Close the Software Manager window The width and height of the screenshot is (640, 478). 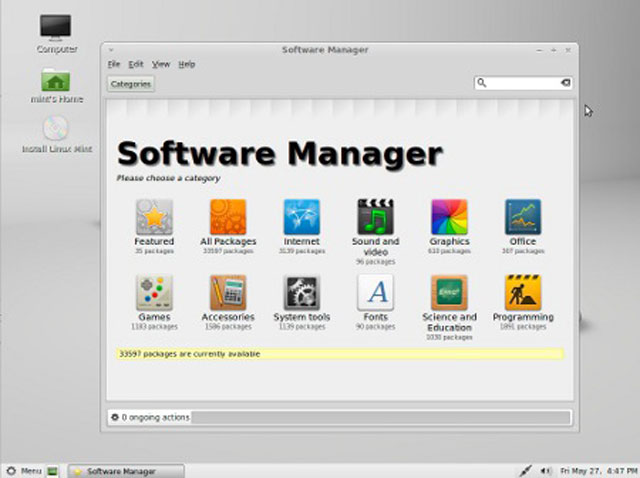[x=568, y=50]
